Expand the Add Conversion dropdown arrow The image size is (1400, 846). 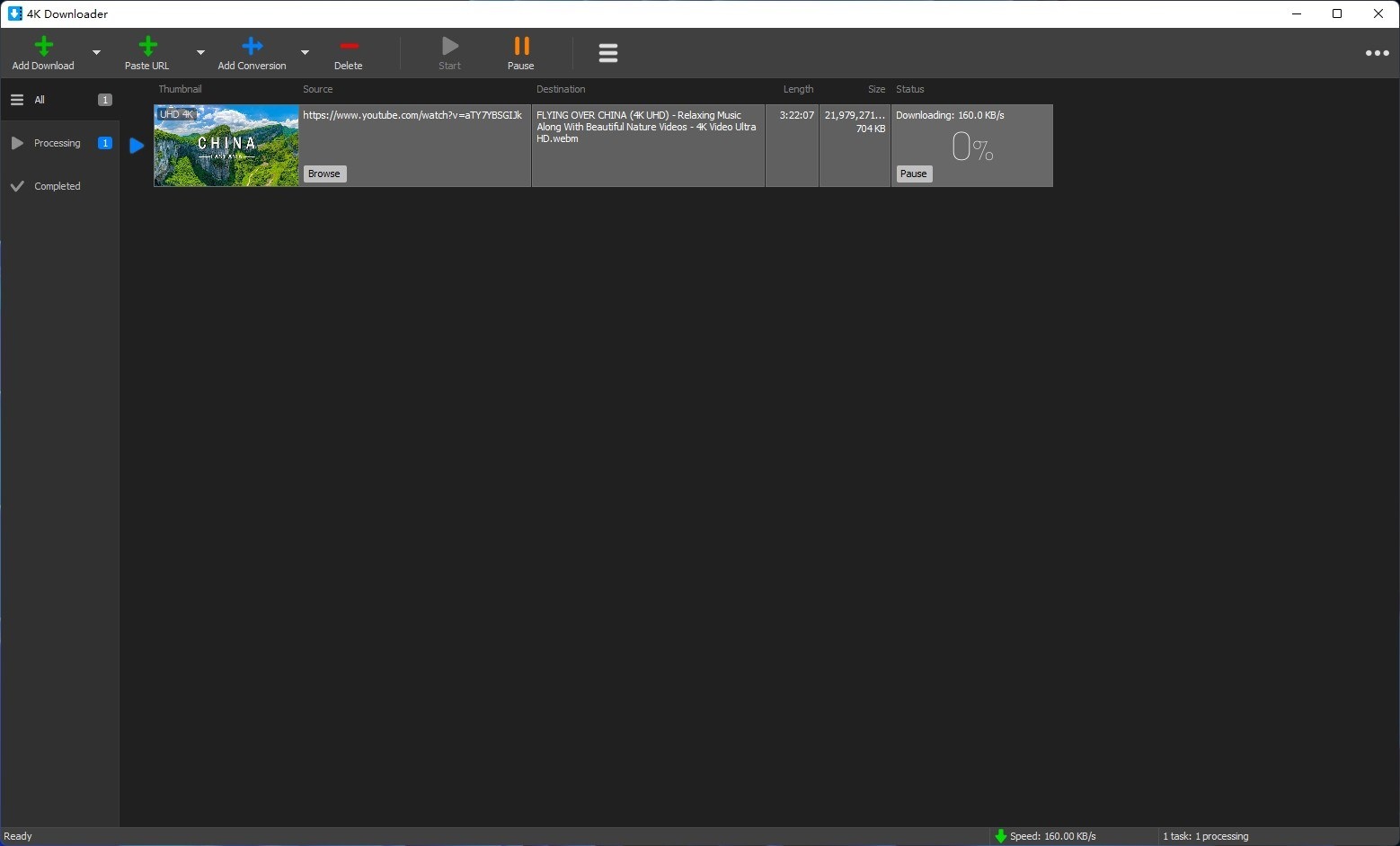click(305, 52)
